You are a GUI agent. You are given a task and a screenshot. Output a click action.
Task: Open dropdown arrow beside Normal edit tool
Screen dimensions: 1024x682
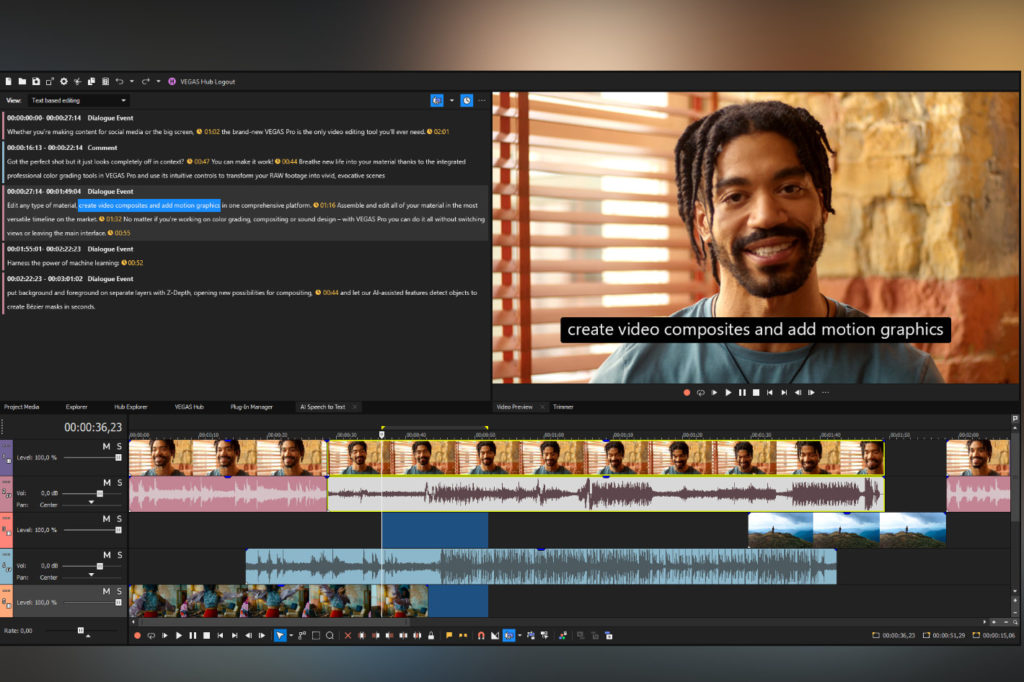pos(291,636)
